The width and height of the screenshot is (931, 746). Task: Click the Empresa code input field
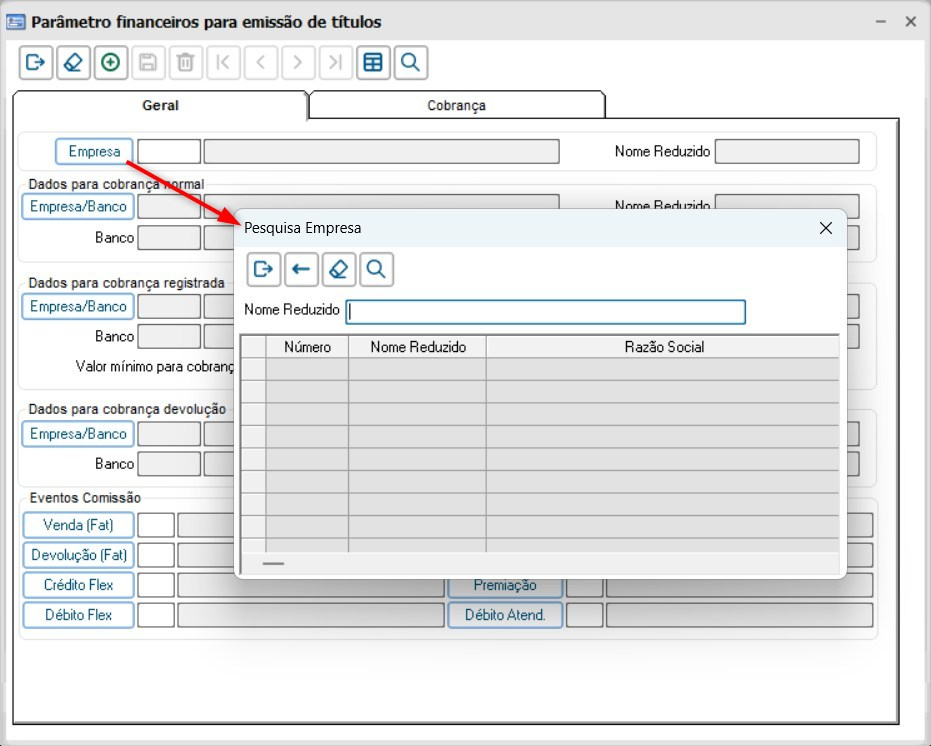[169, 151]
